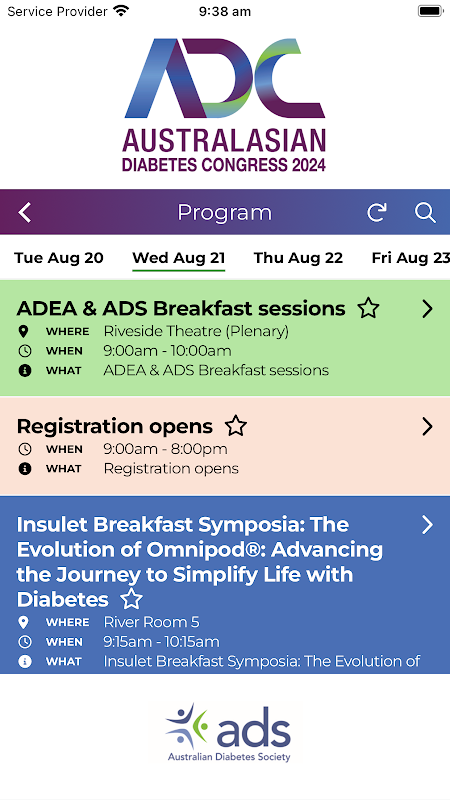Image resolution: width=450 pixels, height=800 pixels.
Task: Refresh the program list
Action: pos(377,212)
